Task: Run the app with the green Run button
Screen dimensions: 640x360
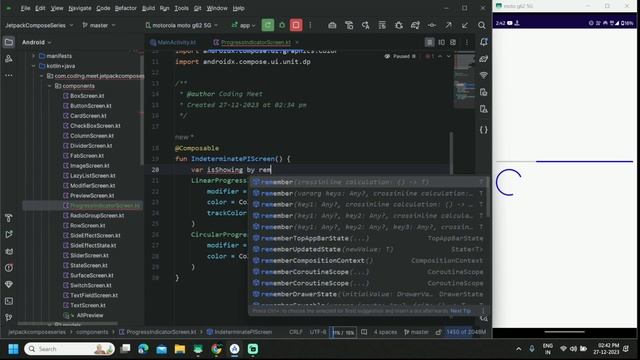Action: (x=268, y=25)
